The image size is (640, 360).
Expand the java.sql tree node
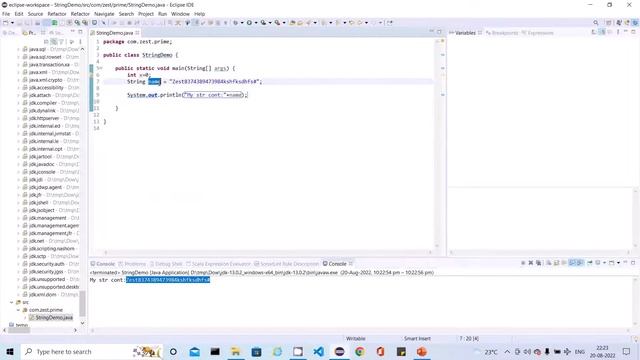coord(18,49)
